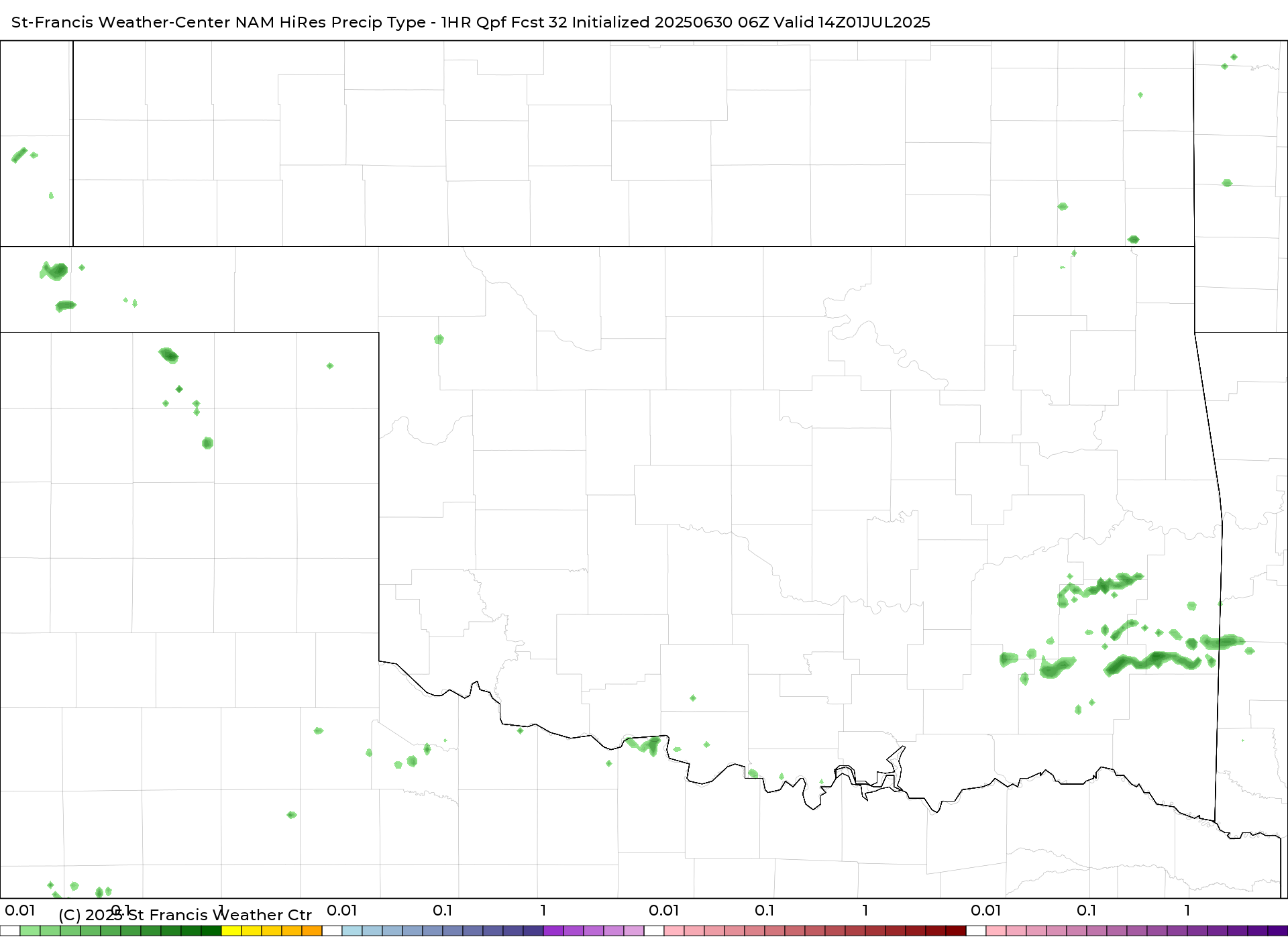Image resolution: width=1288 pixels, height=939 pixels.
Task: Select the darkest maroon swatch of red scale
Action: tap(956, 931)
